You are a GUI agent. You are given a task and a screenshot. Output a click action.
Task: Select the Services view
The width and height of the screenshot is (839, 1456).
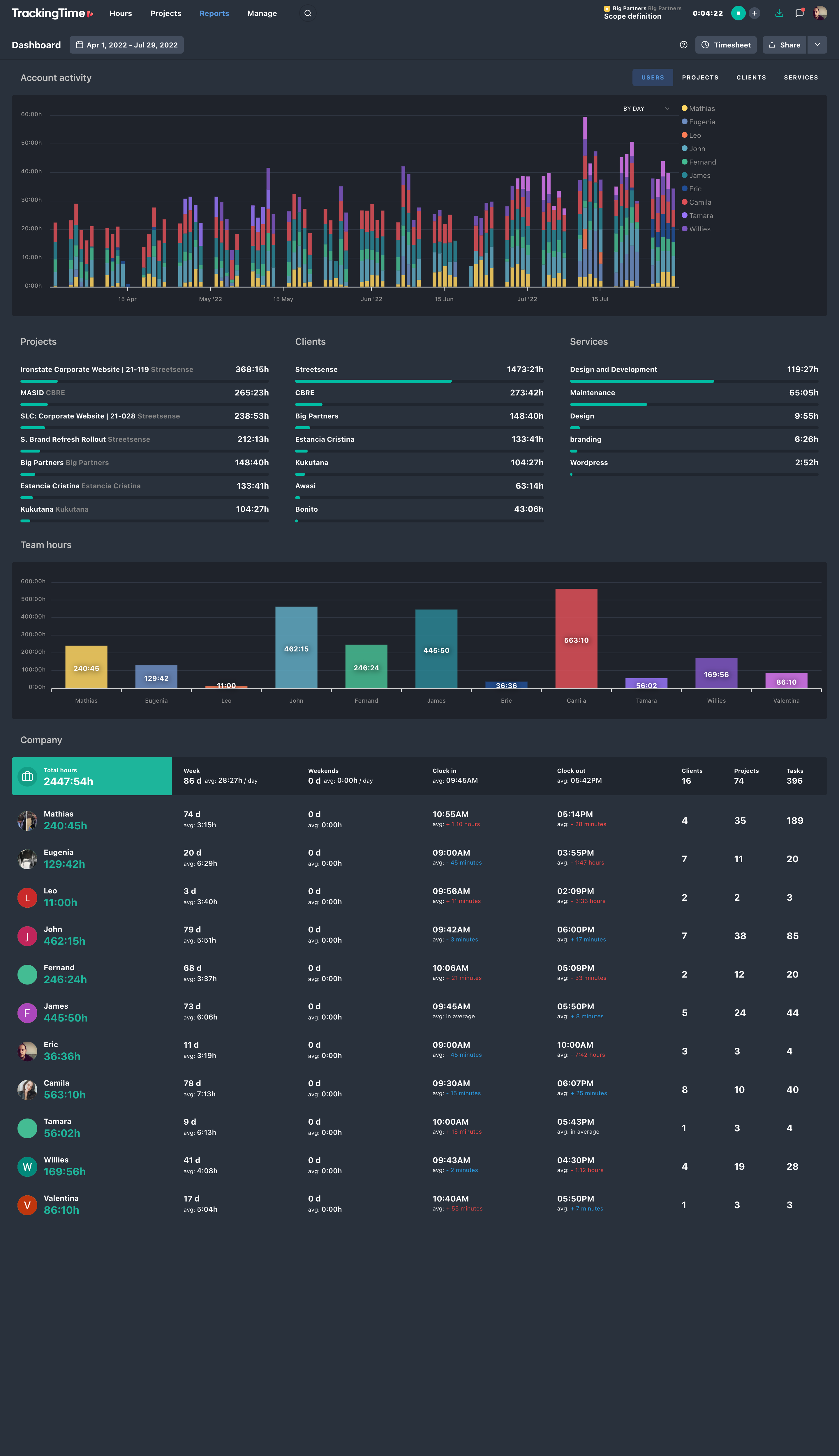point(800,77)
